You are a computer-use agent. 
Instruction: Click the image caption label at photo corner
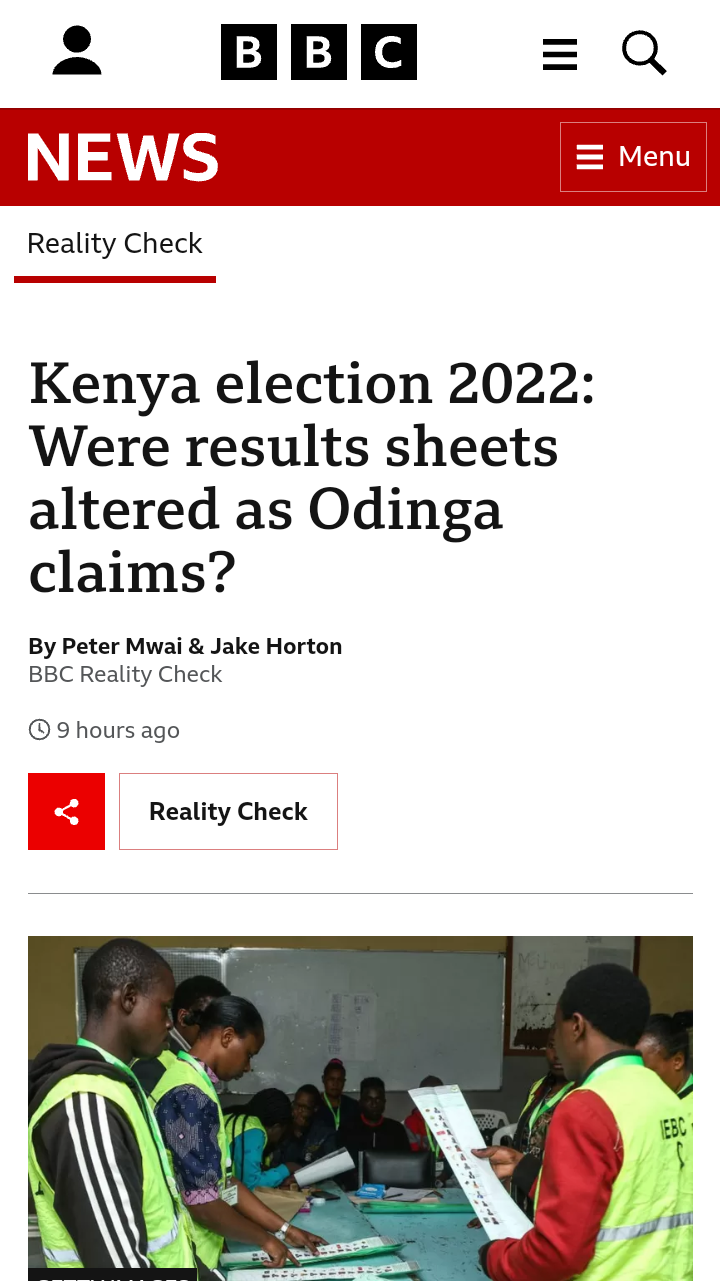[x=112, y=1275]
